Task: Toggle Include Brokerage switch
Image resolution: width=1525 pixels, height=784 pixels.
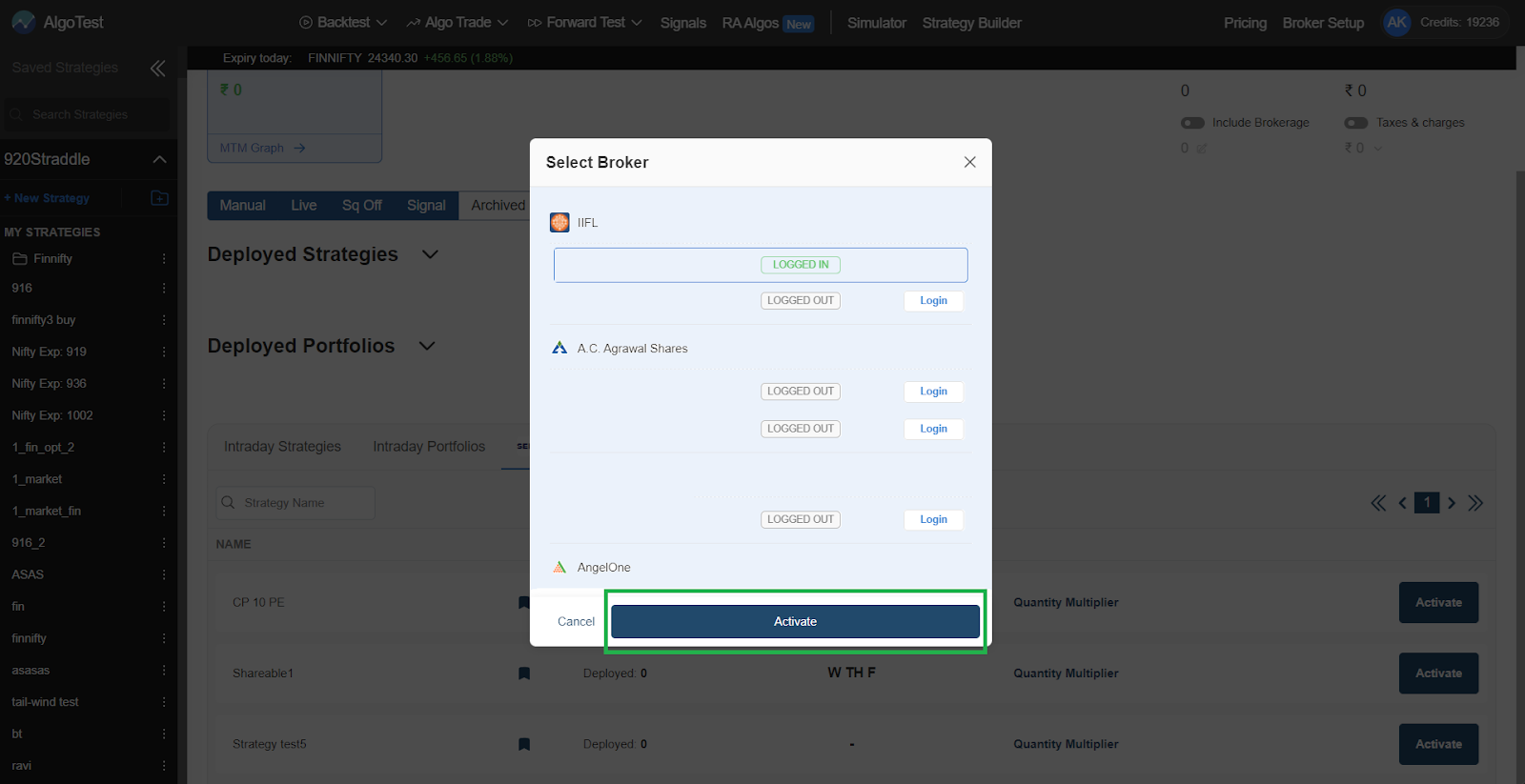Action: [1192, 123]
